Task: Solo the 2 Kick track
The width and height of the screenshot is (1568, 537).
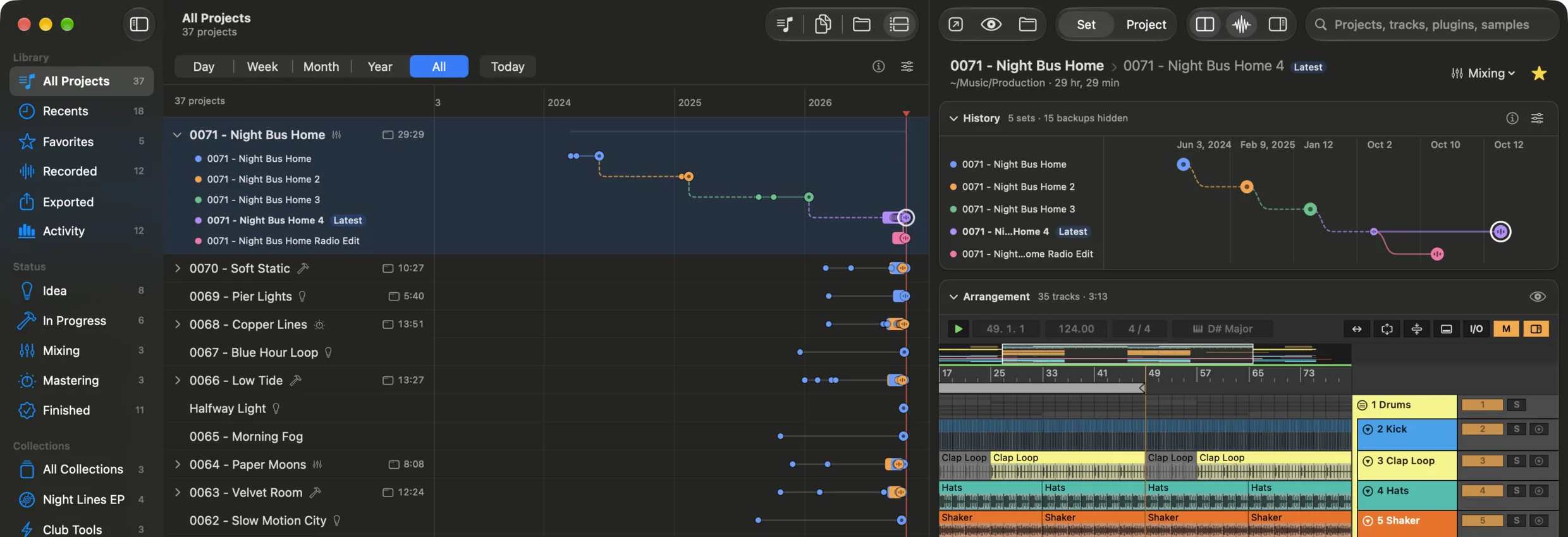Action: tap(1516, 429)
